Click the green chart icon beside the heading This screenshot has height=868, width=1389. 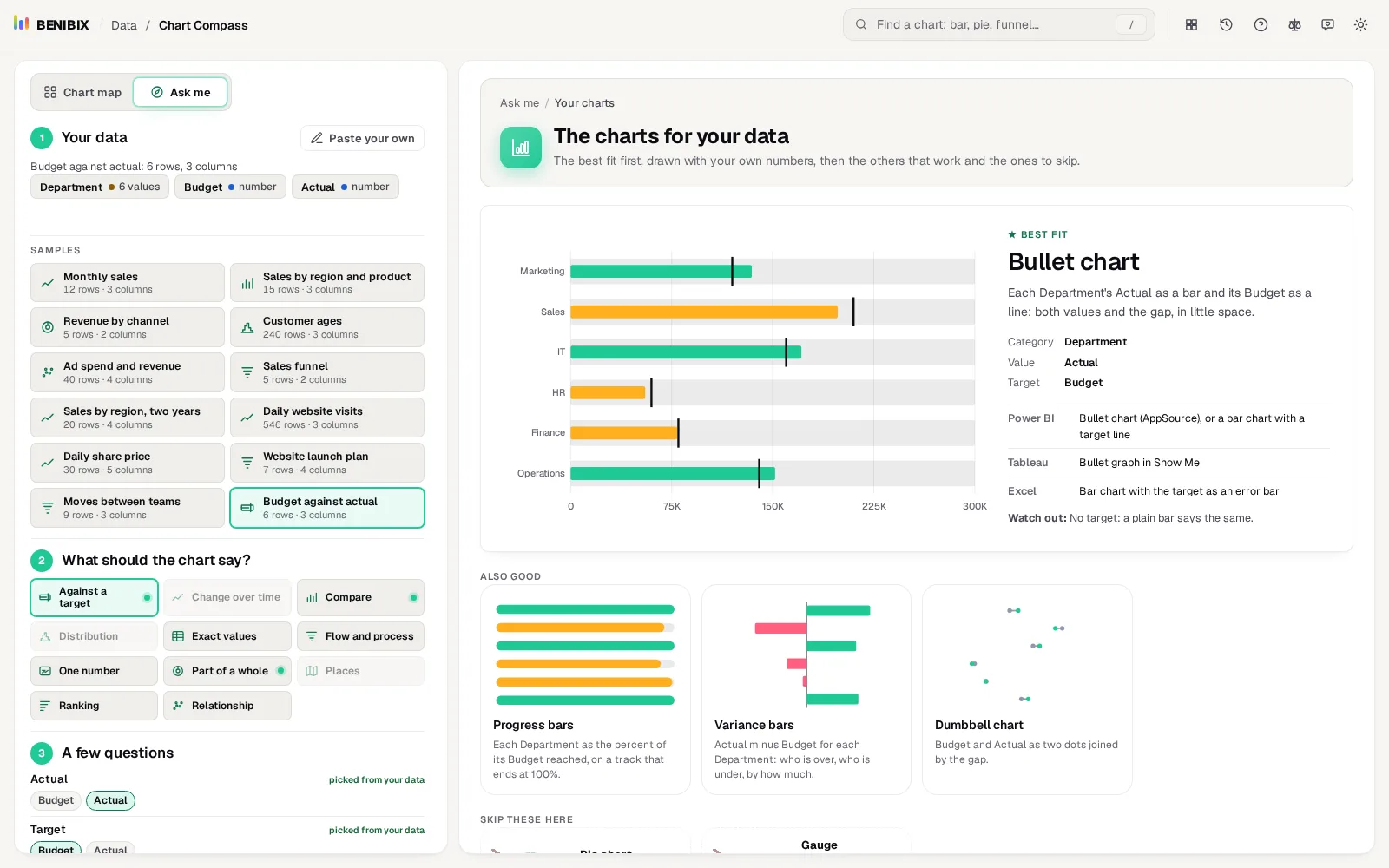point(521,148)
